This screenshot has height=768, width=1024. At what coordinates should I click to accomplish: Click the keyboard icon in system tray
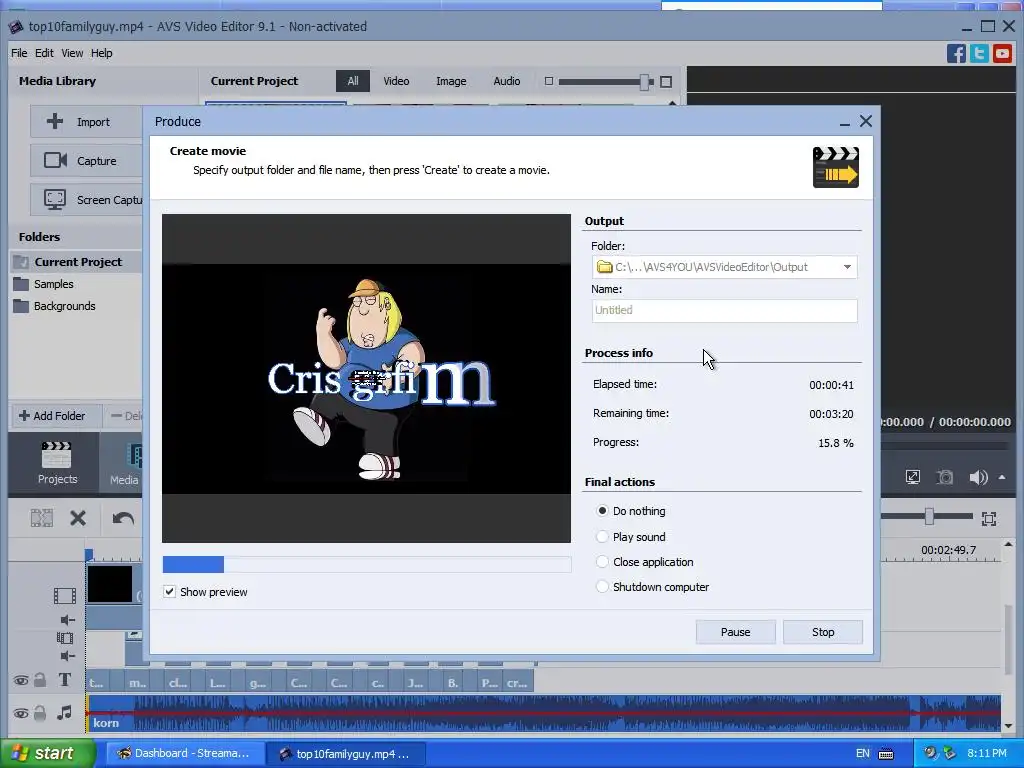click(x=886, y=754)
